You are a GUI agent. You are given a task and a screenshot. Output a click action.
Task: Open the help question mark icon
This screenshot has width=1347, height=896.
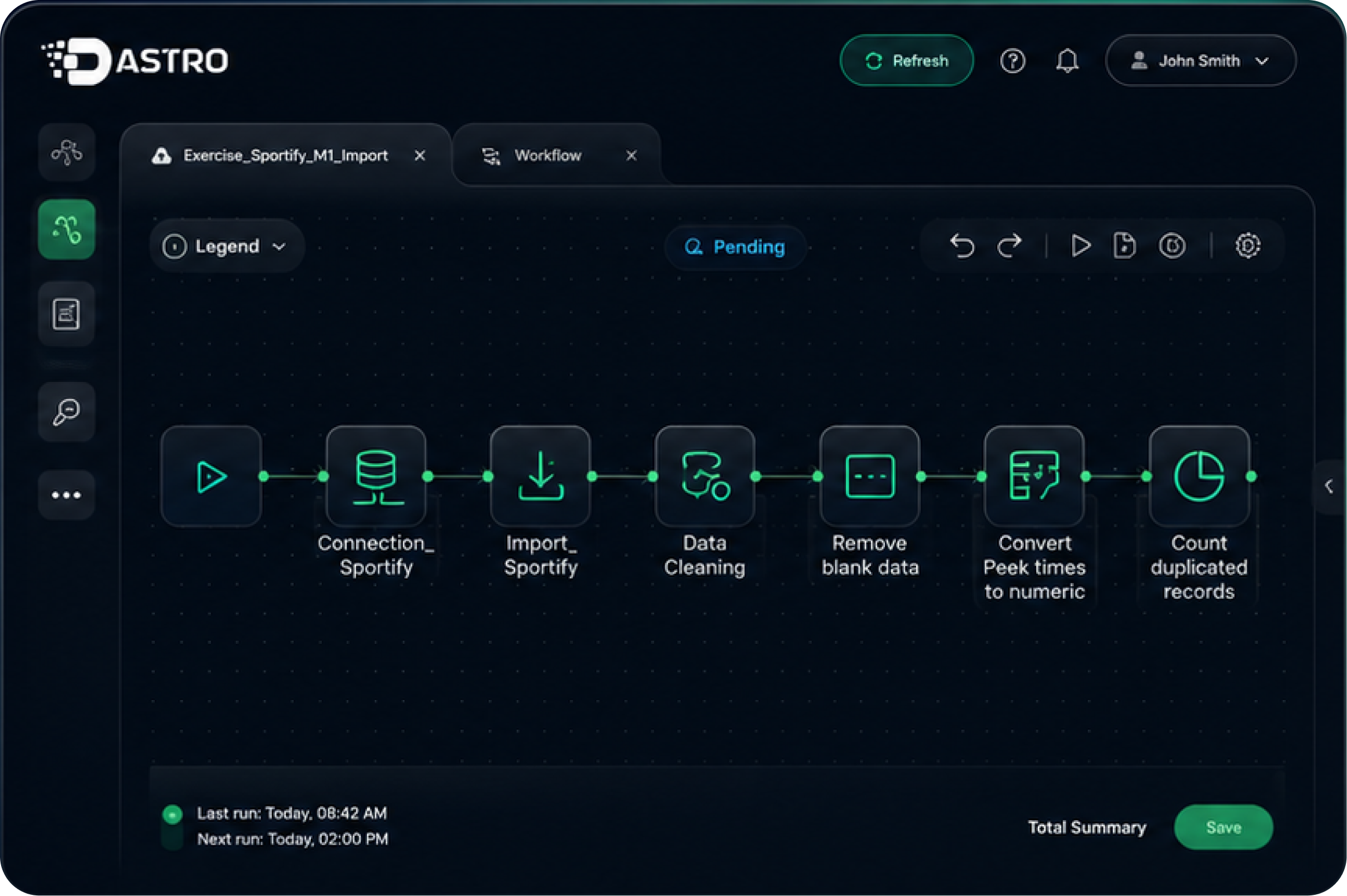[x=1012, y=61]
